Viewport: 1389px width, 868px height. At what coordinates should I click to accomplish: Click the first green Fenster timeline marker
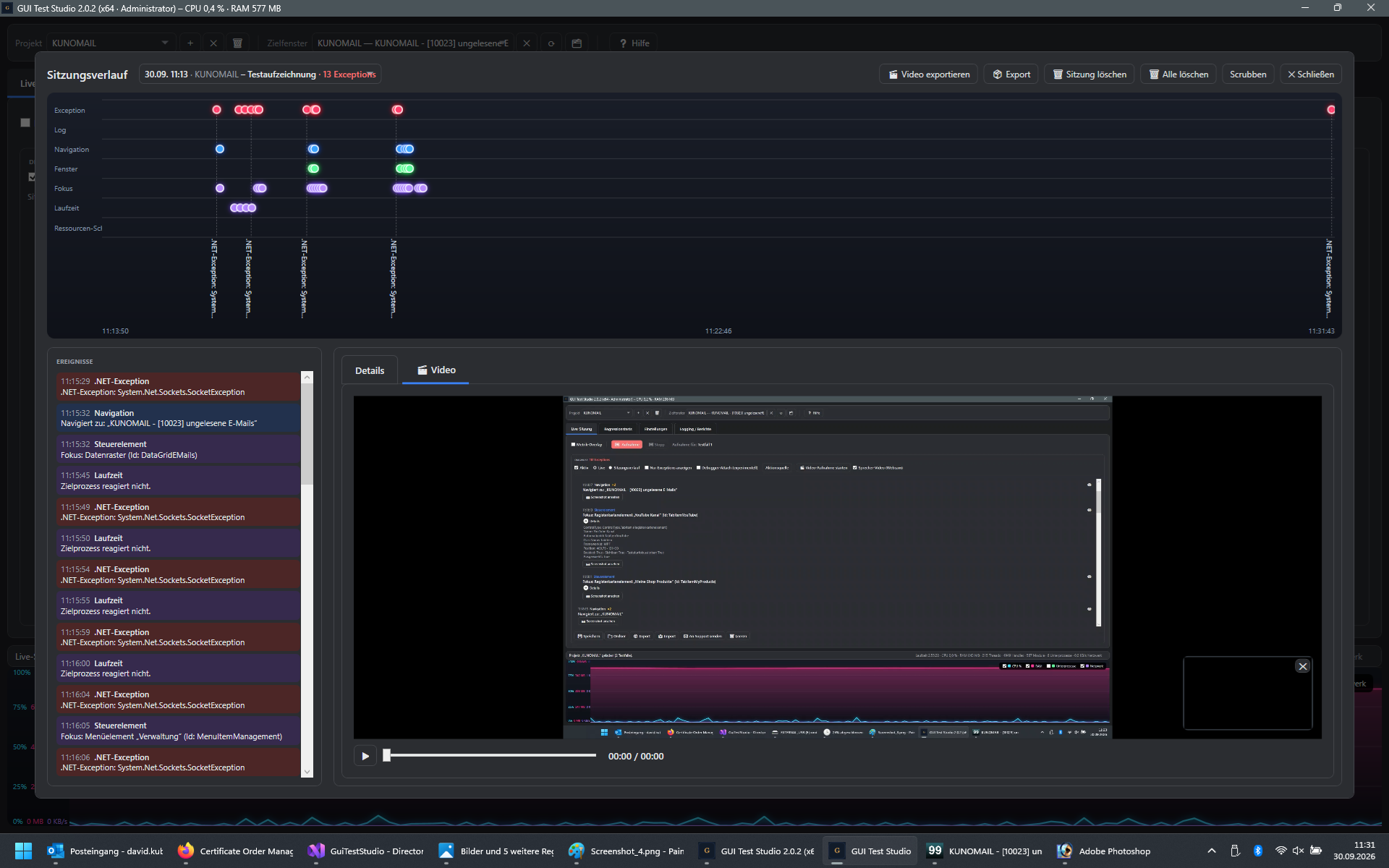coord(313,169)
